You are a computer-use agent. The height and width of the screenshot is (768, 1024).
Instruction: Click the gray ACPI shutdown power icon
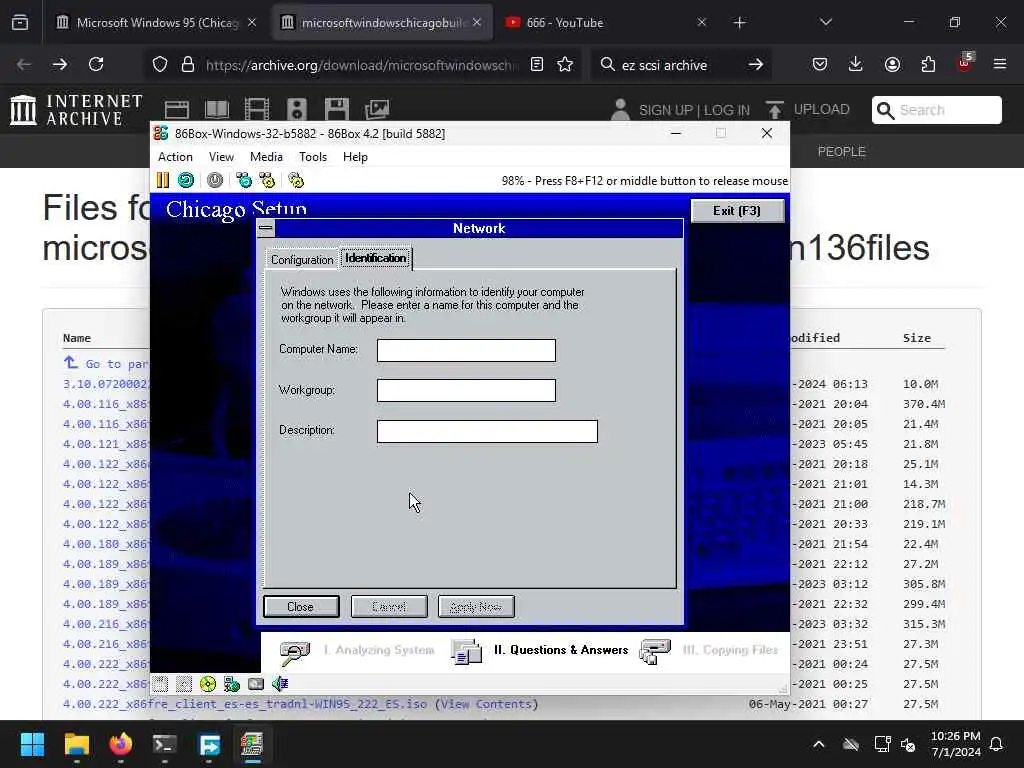pyautogui.click(x=215, y=180)
